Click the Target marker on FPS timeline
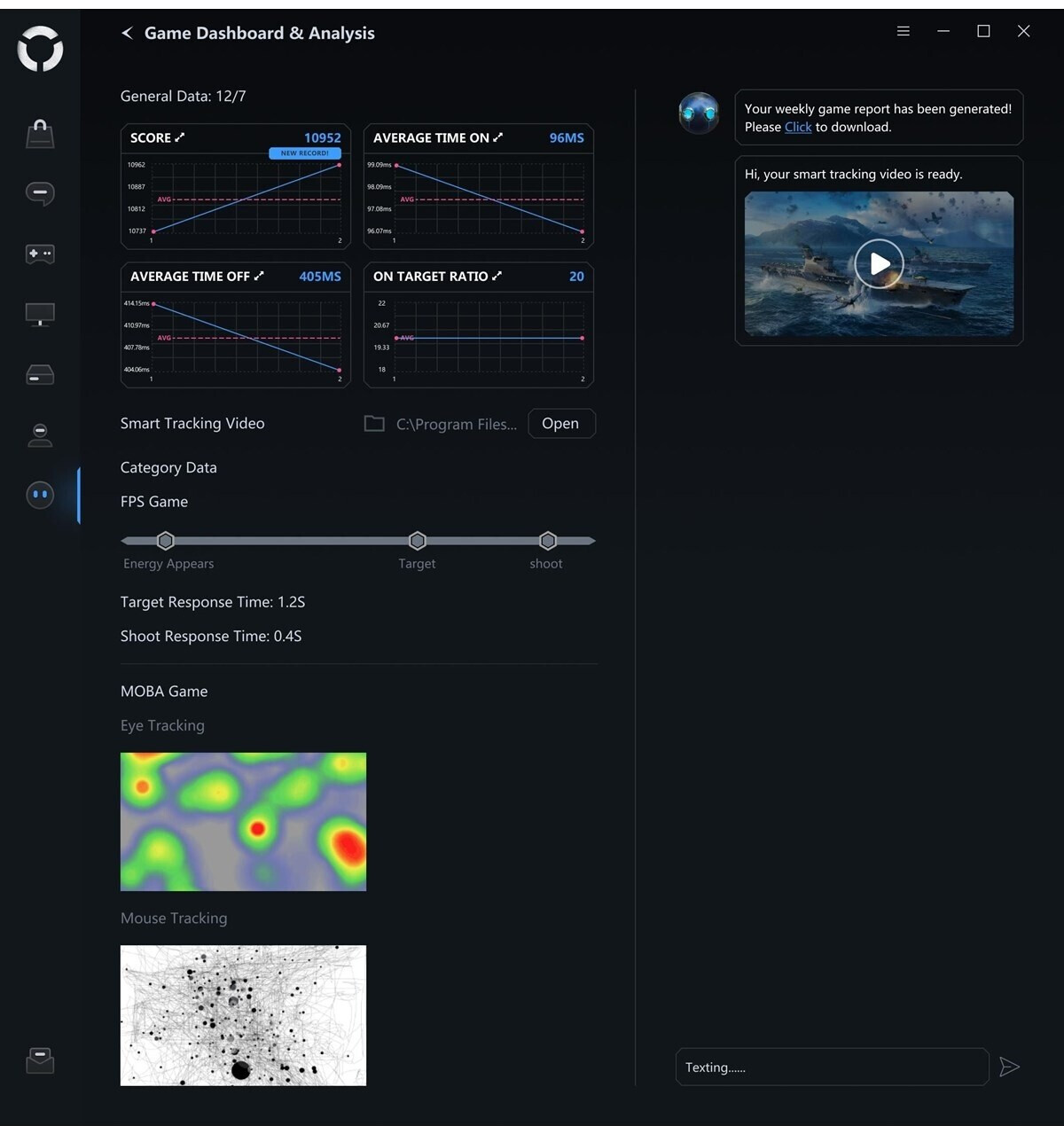The image size is (1064, 1126). pyautogui.click(x=418, y=541)
